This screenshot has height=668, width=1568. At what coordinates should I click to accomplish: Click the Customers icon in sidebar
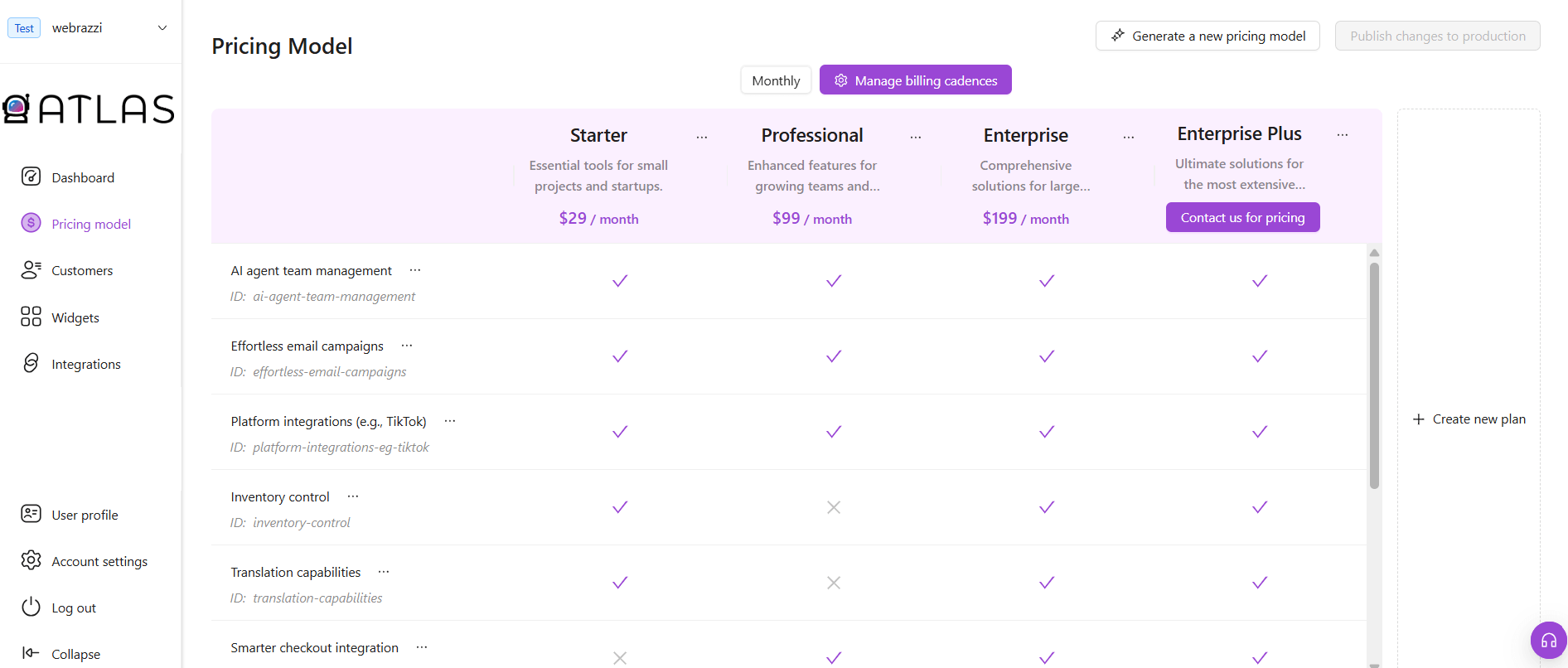click(31, 270)
